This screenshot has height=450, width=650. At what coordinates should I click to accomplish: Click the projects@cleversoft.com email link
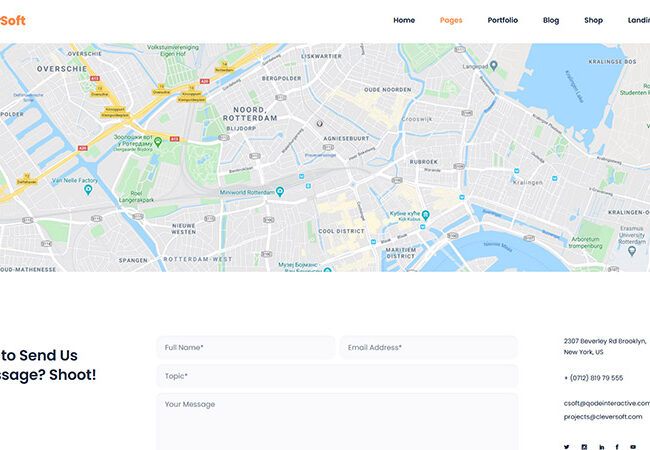point(603,416)
